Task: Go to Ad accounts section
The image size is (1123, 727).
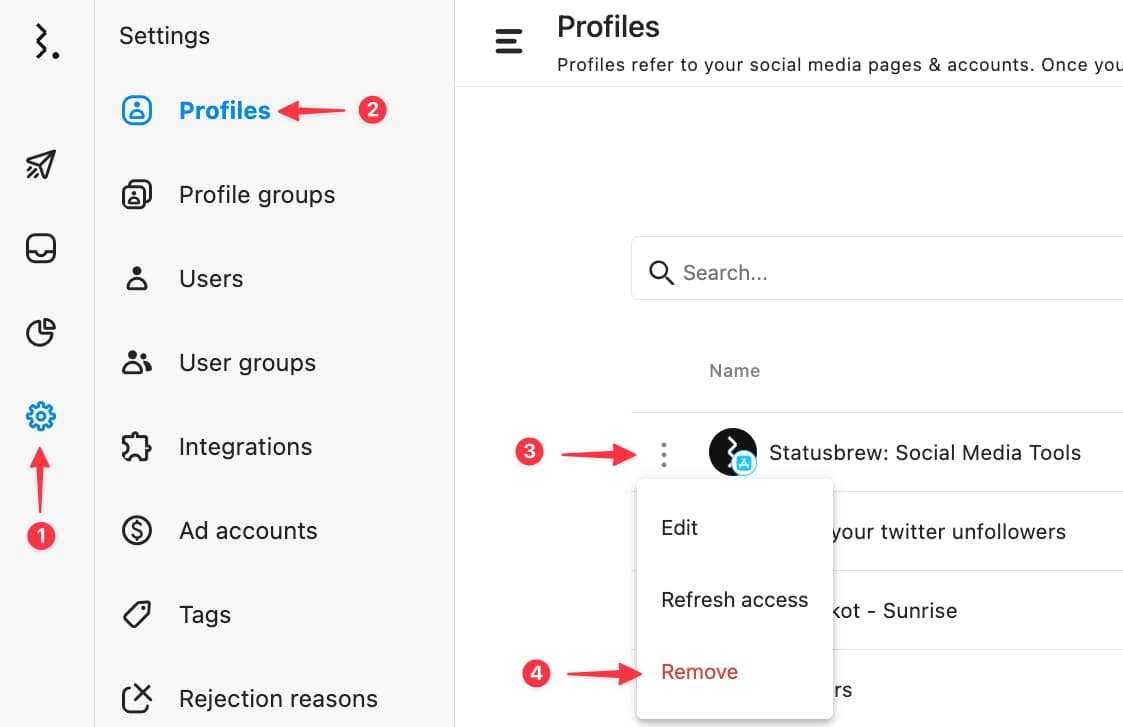Action: (x=248, y=531)
